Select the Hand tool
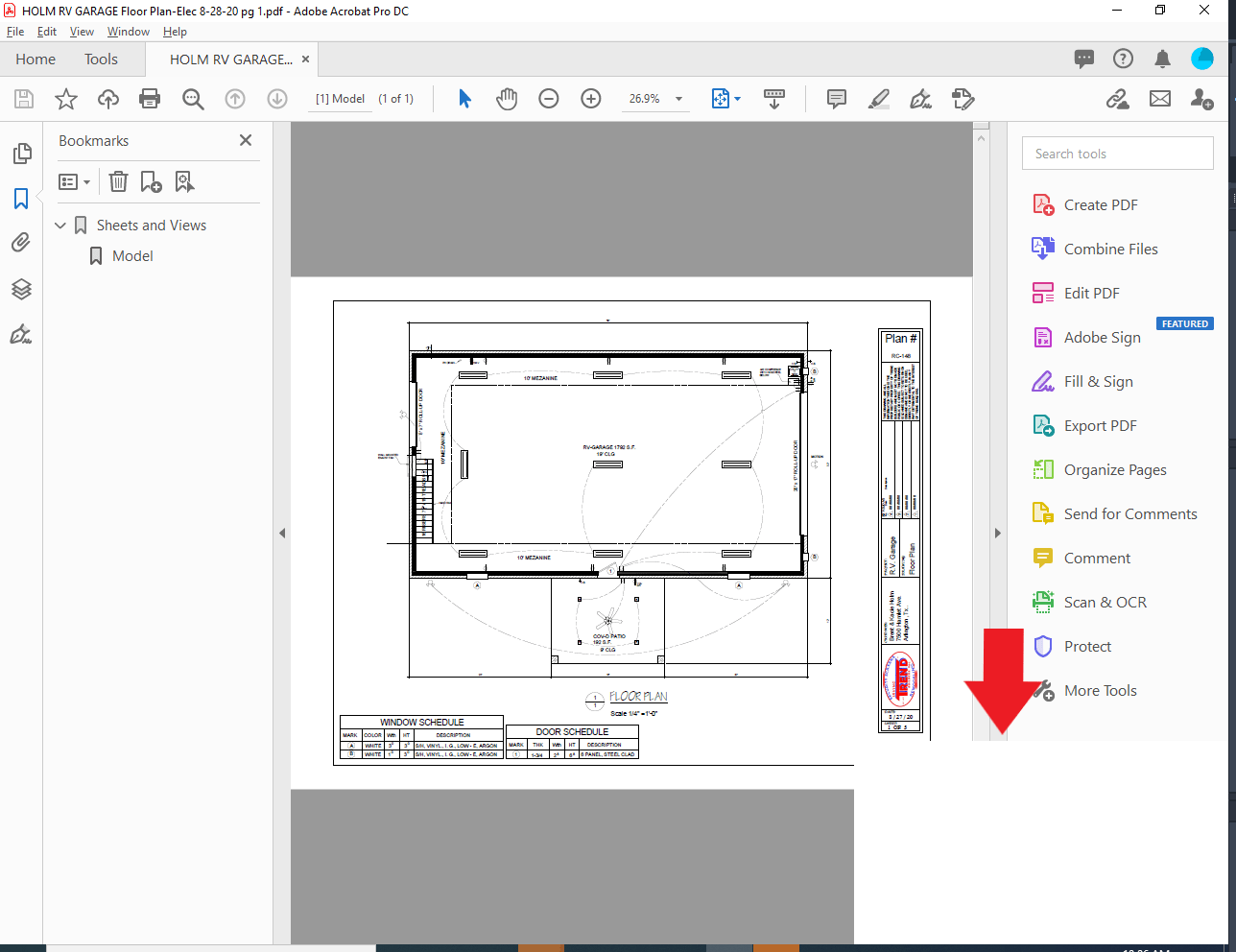 [x=507, y=99]
